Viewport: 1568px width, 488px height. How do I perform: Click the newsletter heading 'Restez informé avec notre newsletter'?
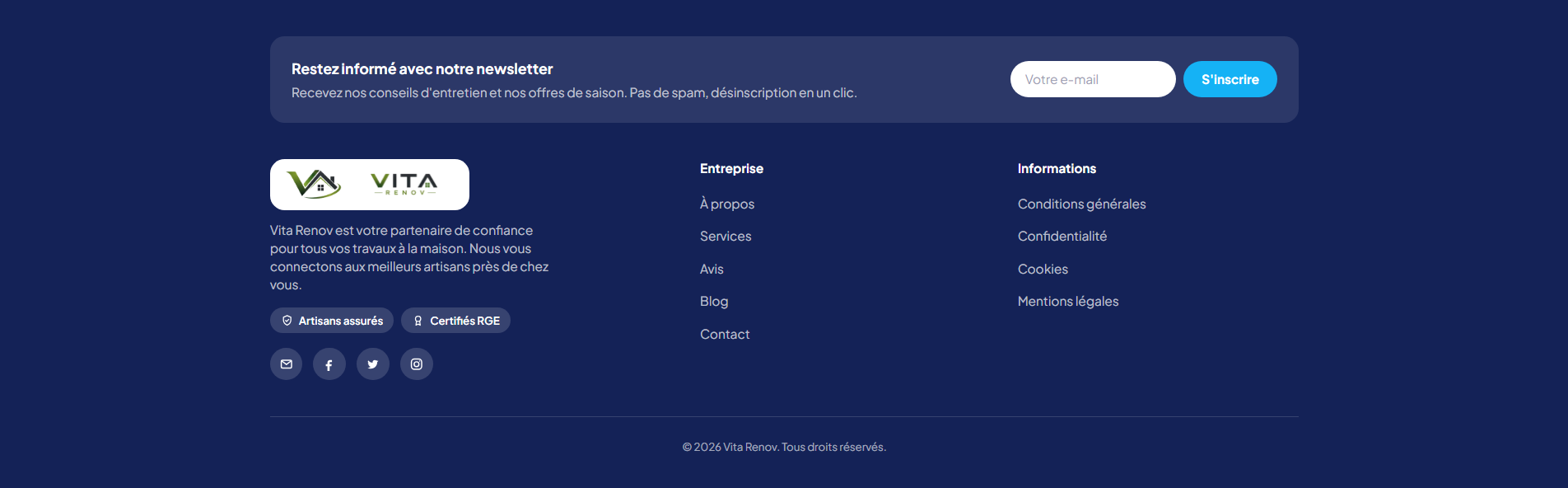click(x=422, y=69)
